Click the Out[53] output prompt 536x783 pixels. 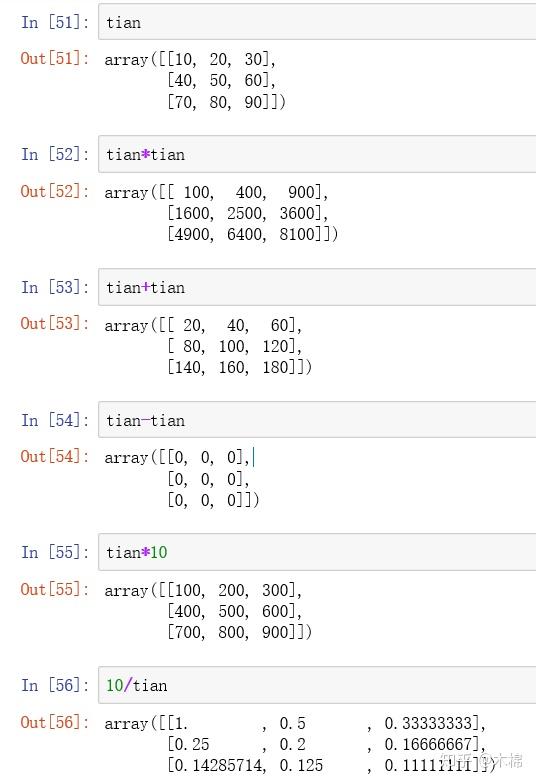55,324
